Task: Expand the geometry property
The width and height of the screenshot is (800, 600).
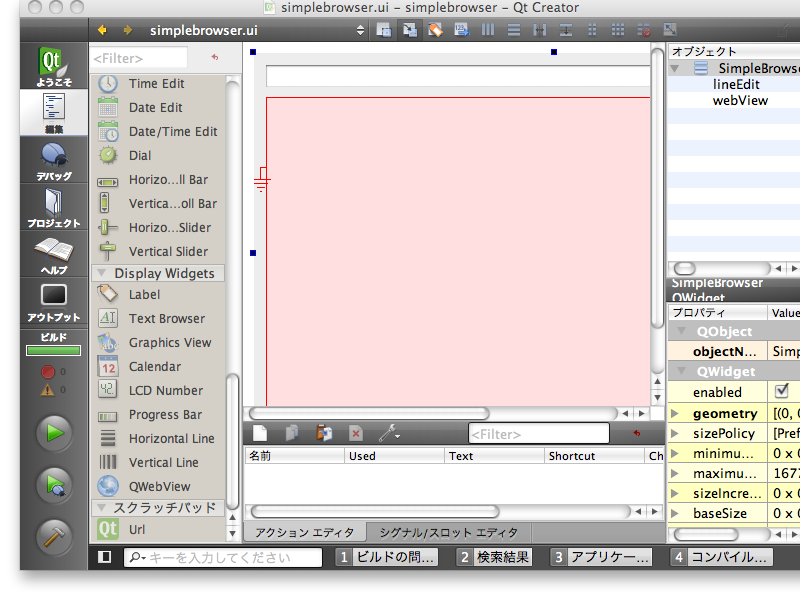Action: pyautogui.click(x=674, y=413)
